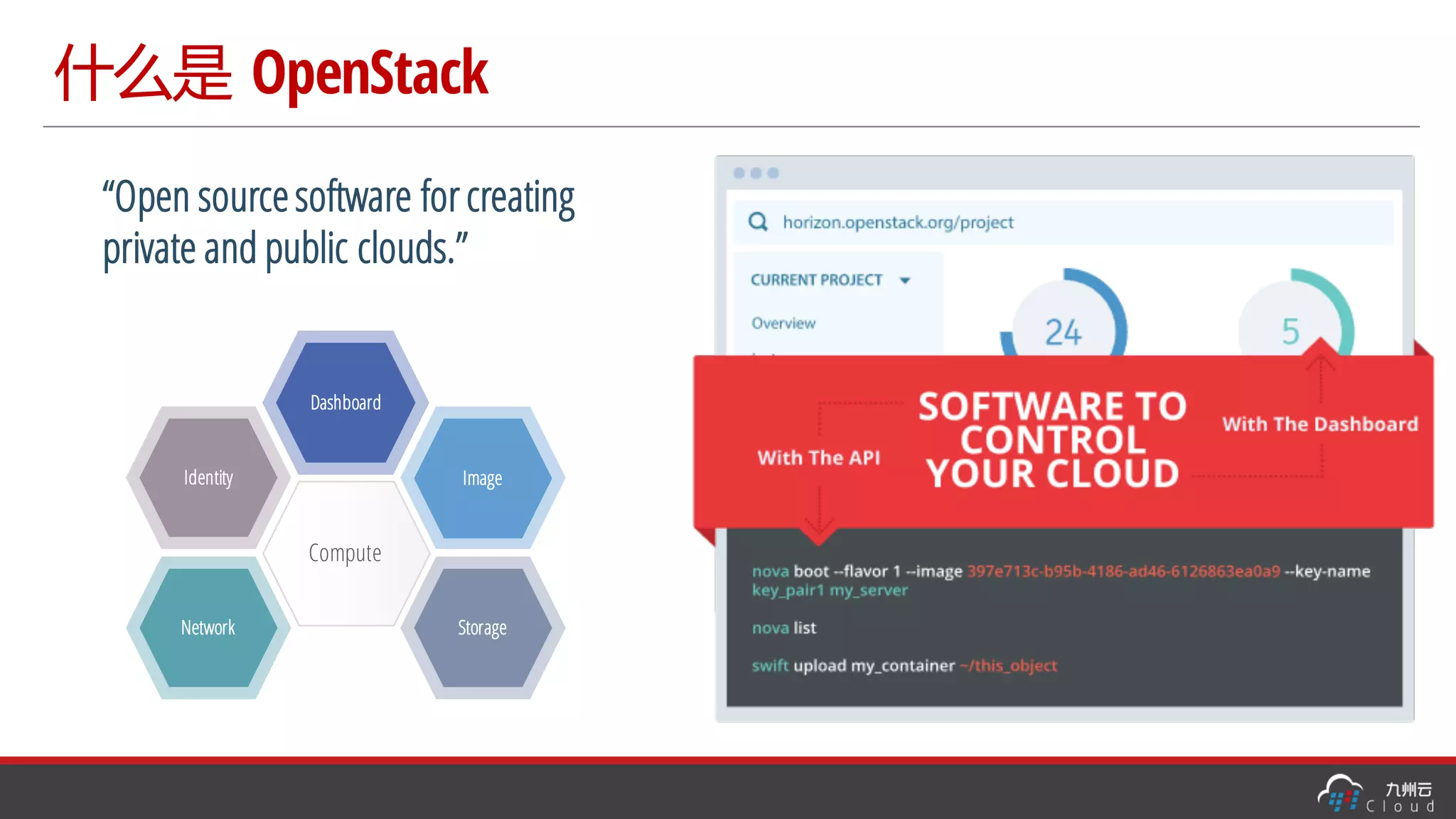Click the Identity hexagon

pos(208,478)
